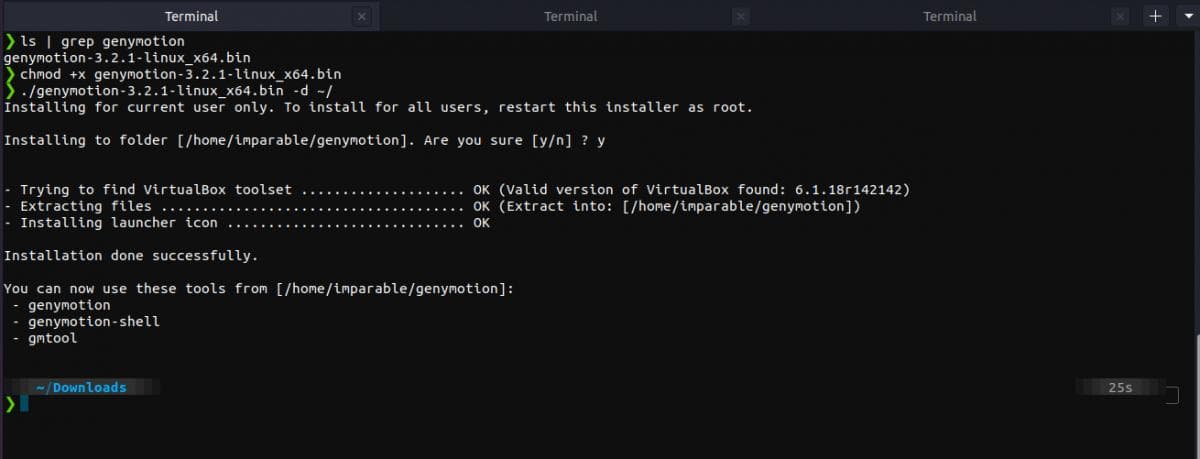Close the second Terminal tab
This screenshot has height=459, width=1200.
click(740, 16)
